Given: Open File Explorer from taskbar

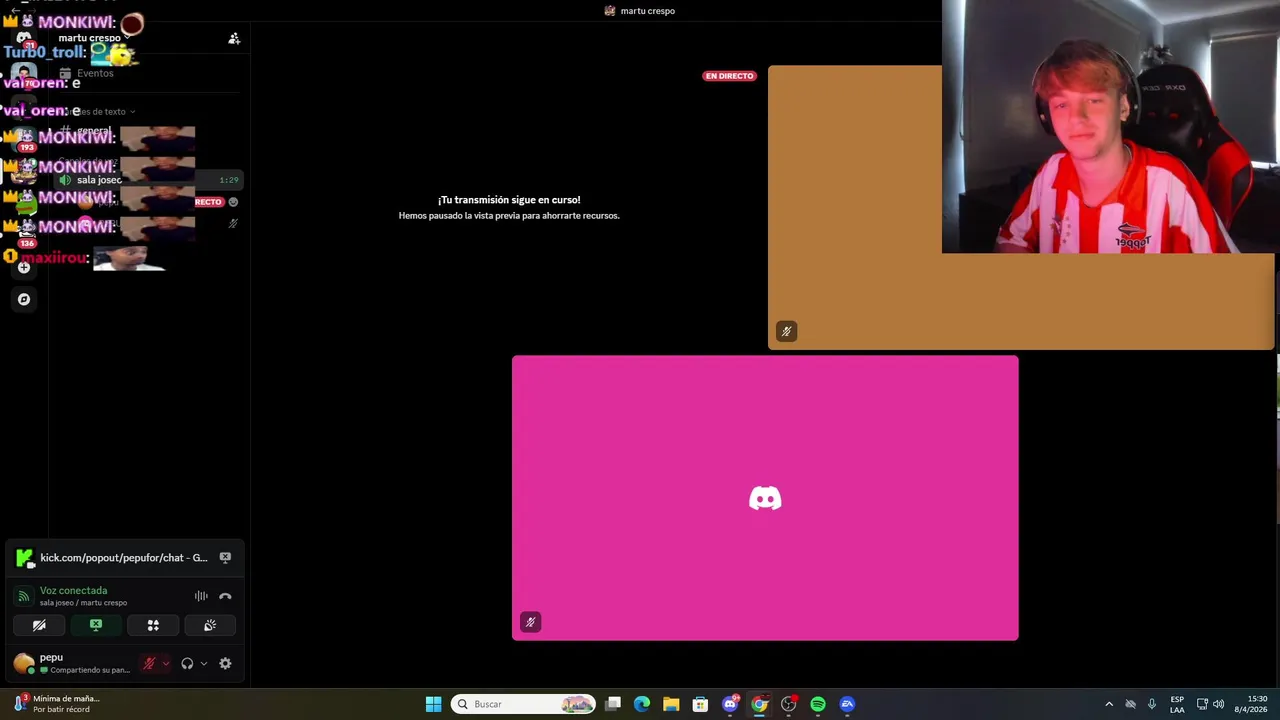Looking at the screenshot, I should tap(671, 704).
